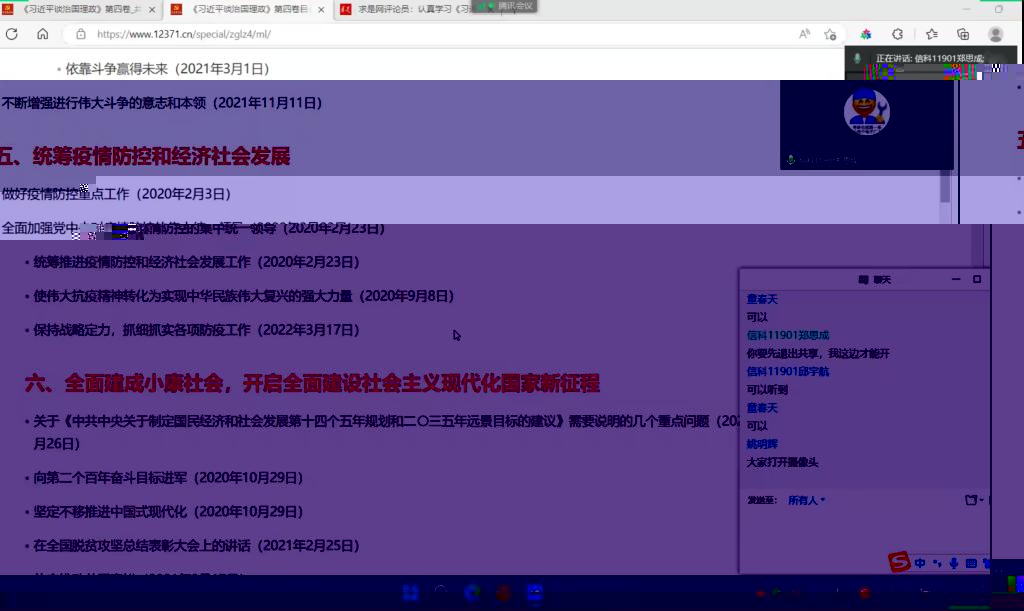Switch to the first 习近平谈治国理政 tab
The height and width of the screenshot is (611, 1024).
[x=82, y=9]
